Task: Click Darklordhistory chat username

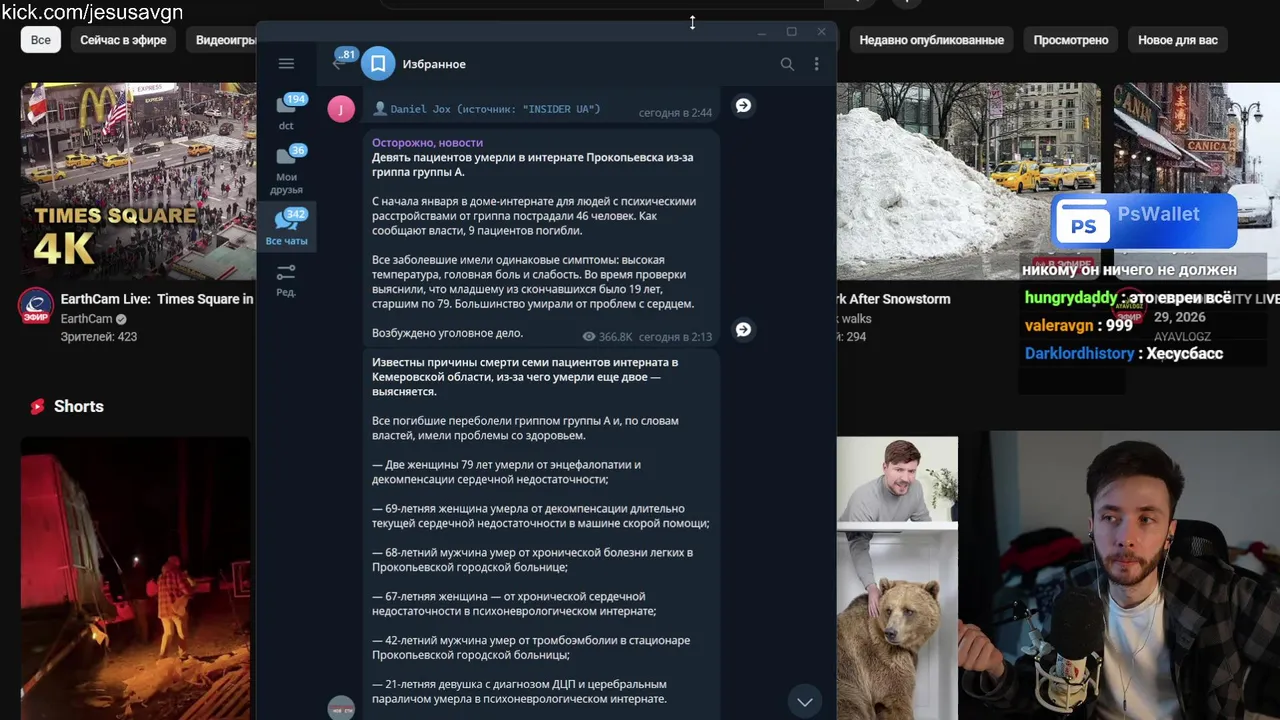Action: tap(1079, 353)
